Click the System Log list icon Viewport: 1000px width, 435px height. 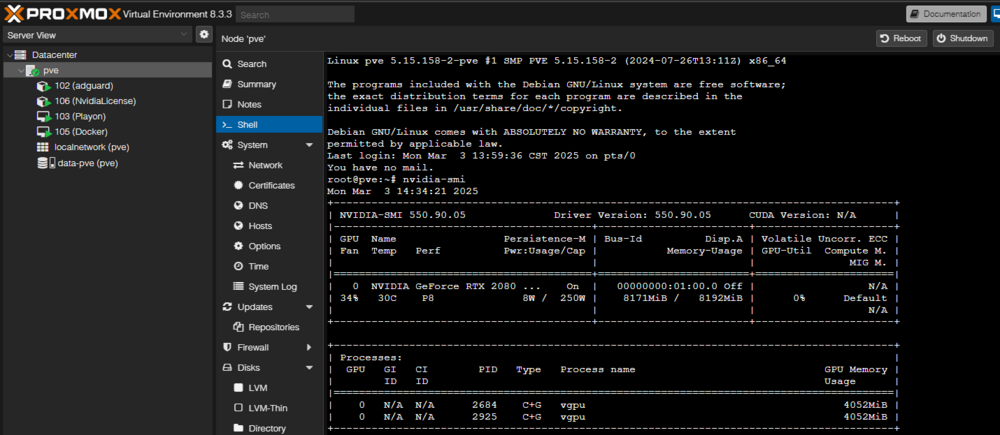[x=239, y=286]
